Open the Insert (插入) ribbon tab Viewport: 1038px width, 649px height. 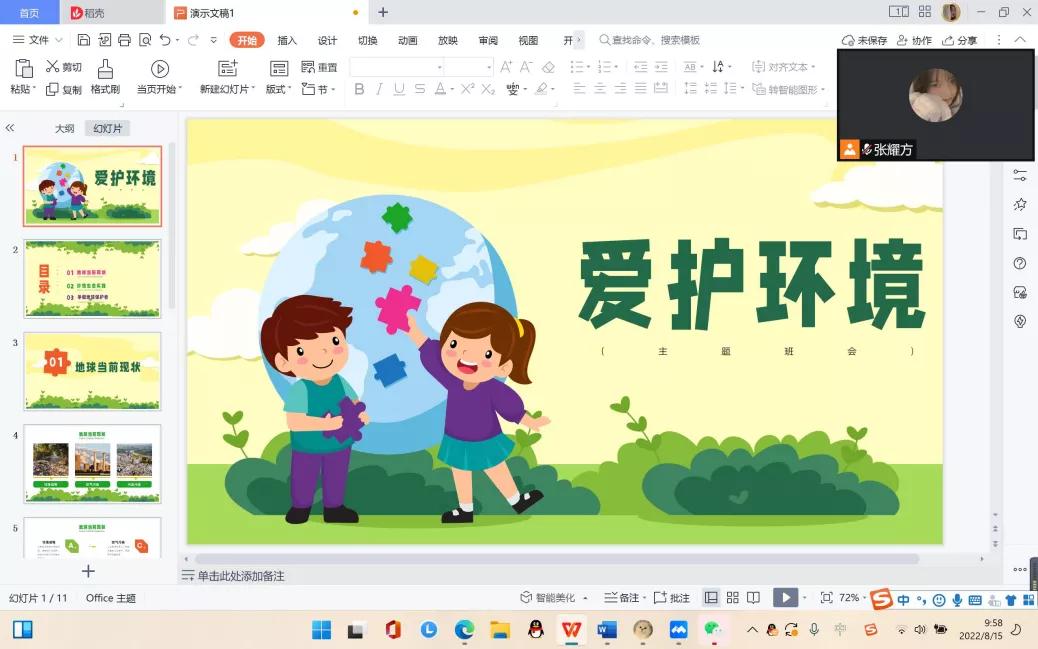point(287,40)
